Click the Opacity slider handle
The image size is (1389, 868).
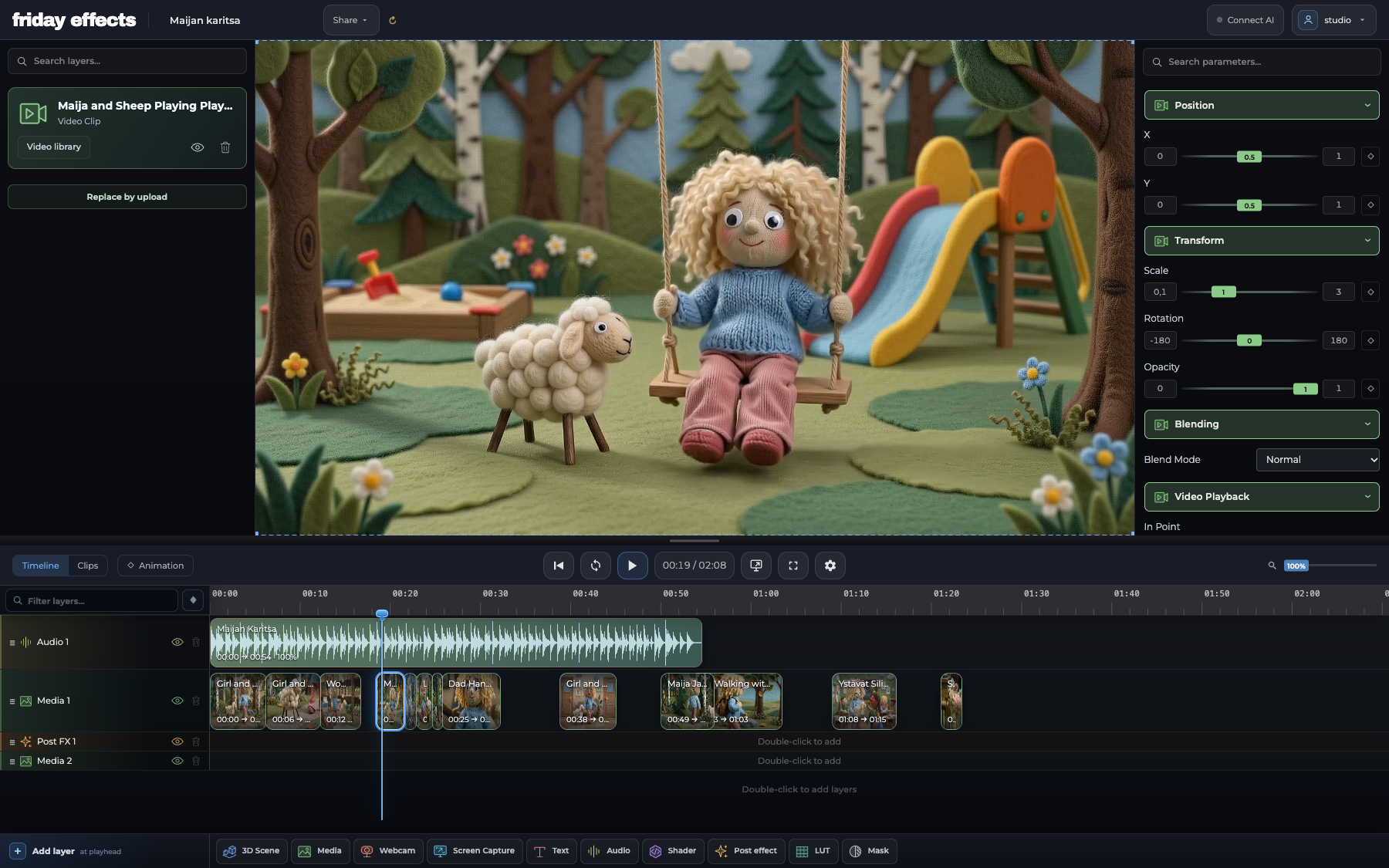click(1305, 389)
